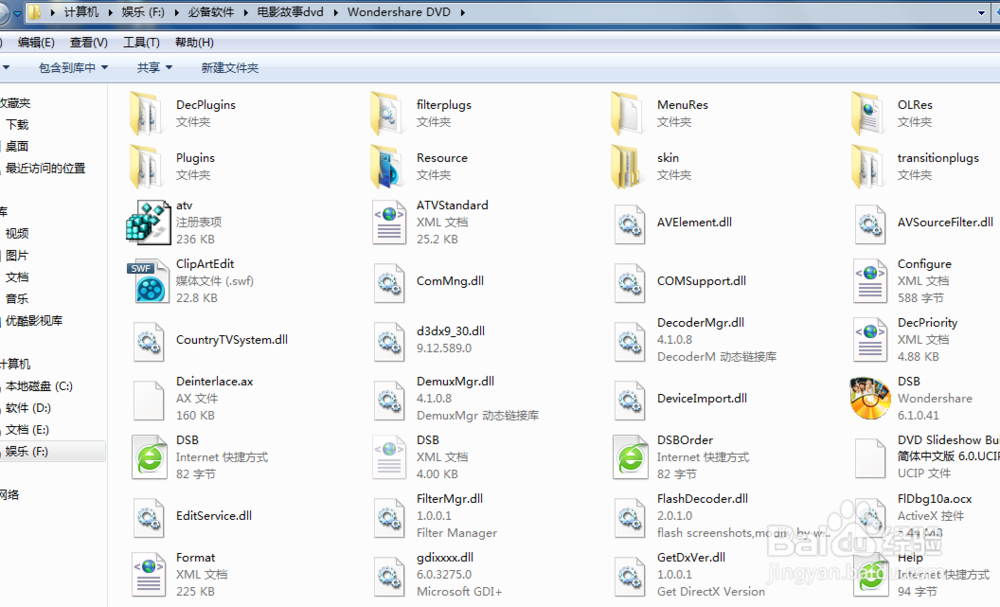The image size is (1000, 607).
Task: Expand arrow after 电影故事dvd in address bar
Action: 335,12
